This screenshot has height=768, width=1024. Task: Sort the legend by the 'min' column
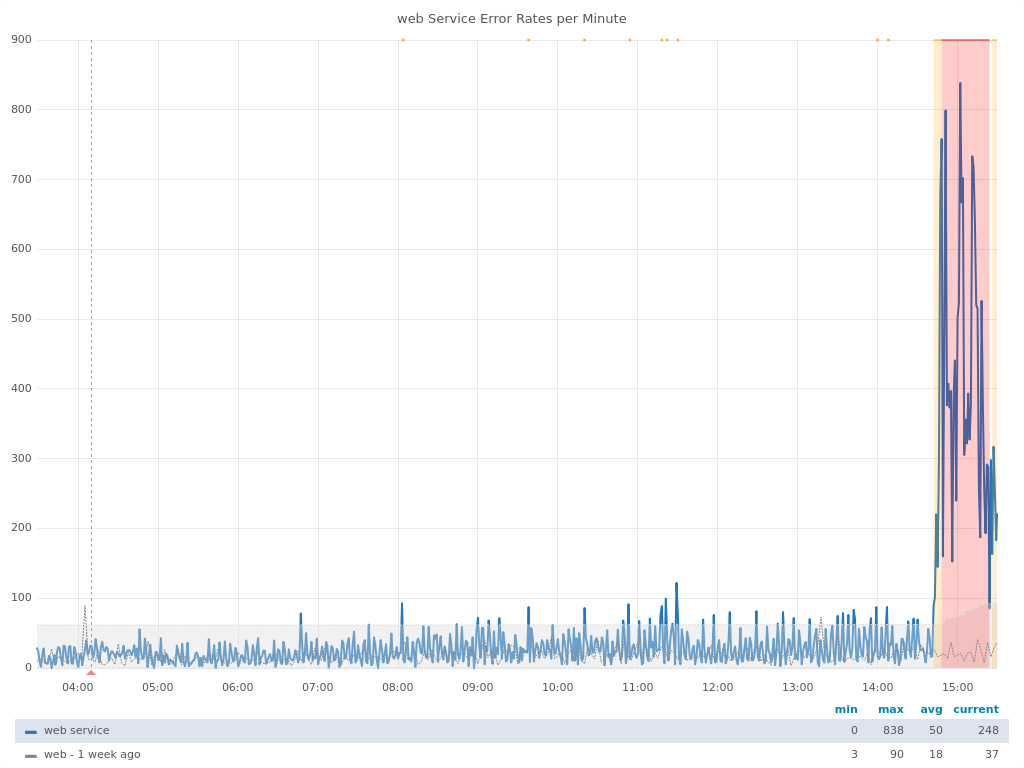[845, 710]
